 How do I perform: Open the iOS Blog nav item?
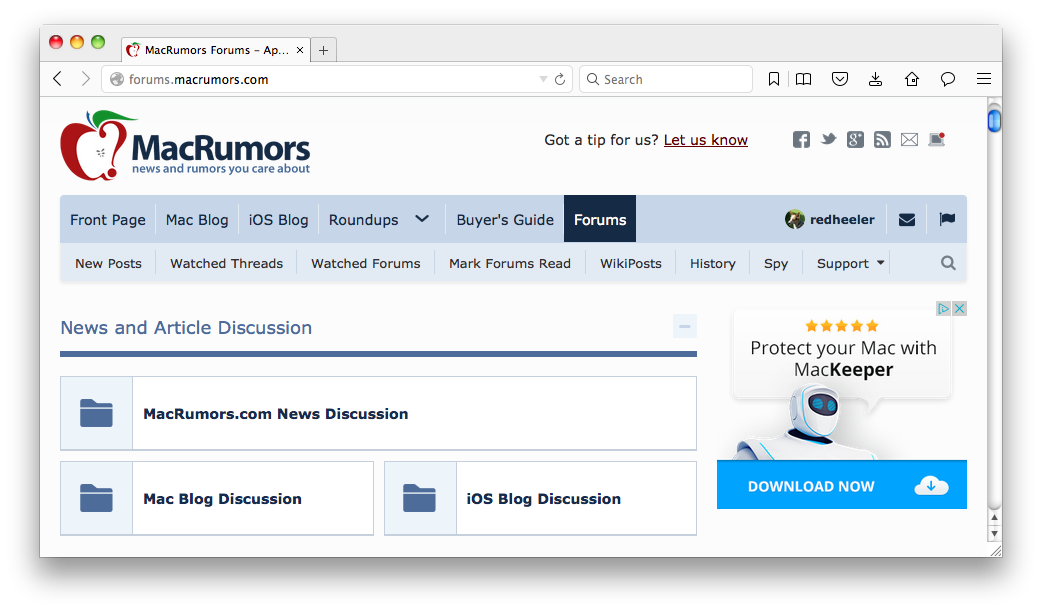278,219
